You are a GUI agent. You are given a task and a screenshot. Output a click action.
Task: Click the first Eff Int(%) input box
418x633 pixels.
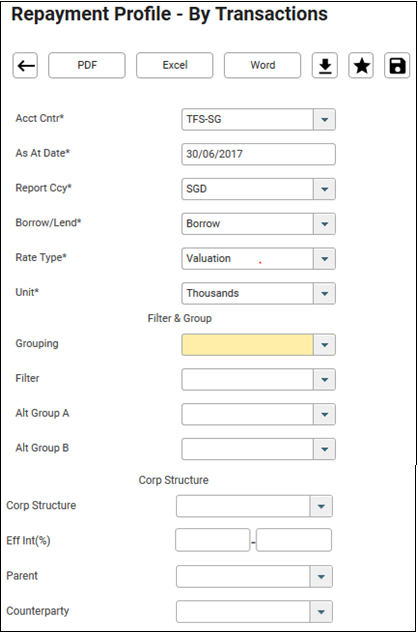(212, 540)
